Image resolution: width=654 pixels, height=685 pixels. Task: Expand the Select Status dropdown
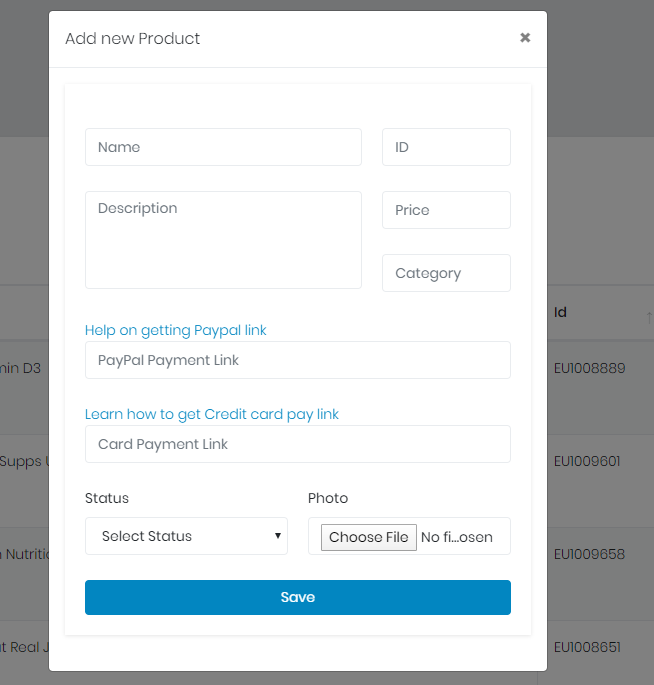186,536
